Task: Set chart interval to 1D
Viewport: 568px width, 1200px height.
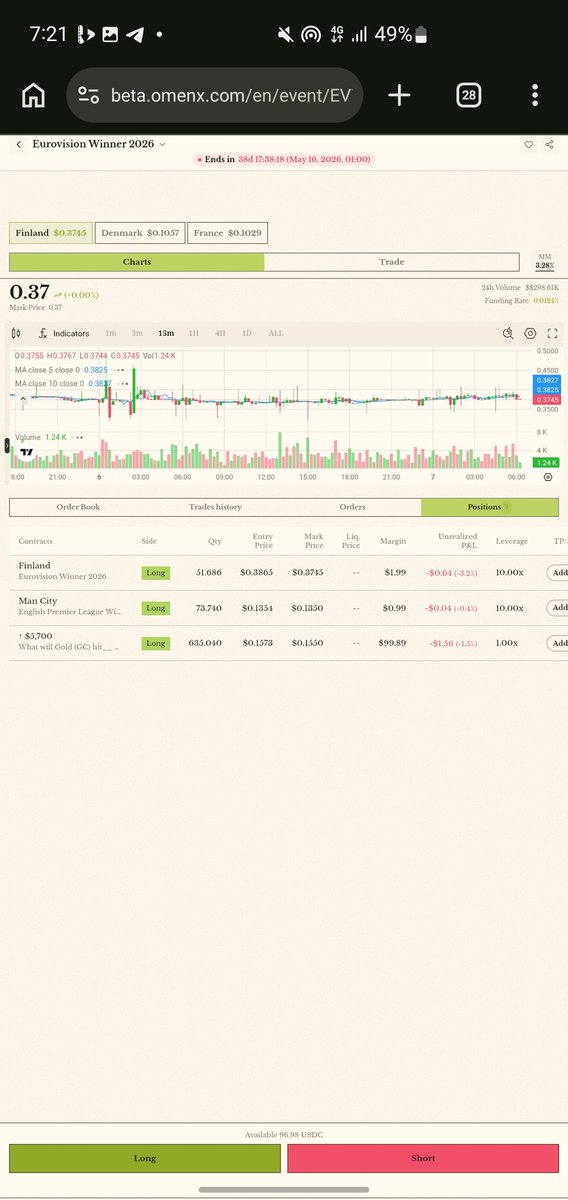Action: (247, 333)
